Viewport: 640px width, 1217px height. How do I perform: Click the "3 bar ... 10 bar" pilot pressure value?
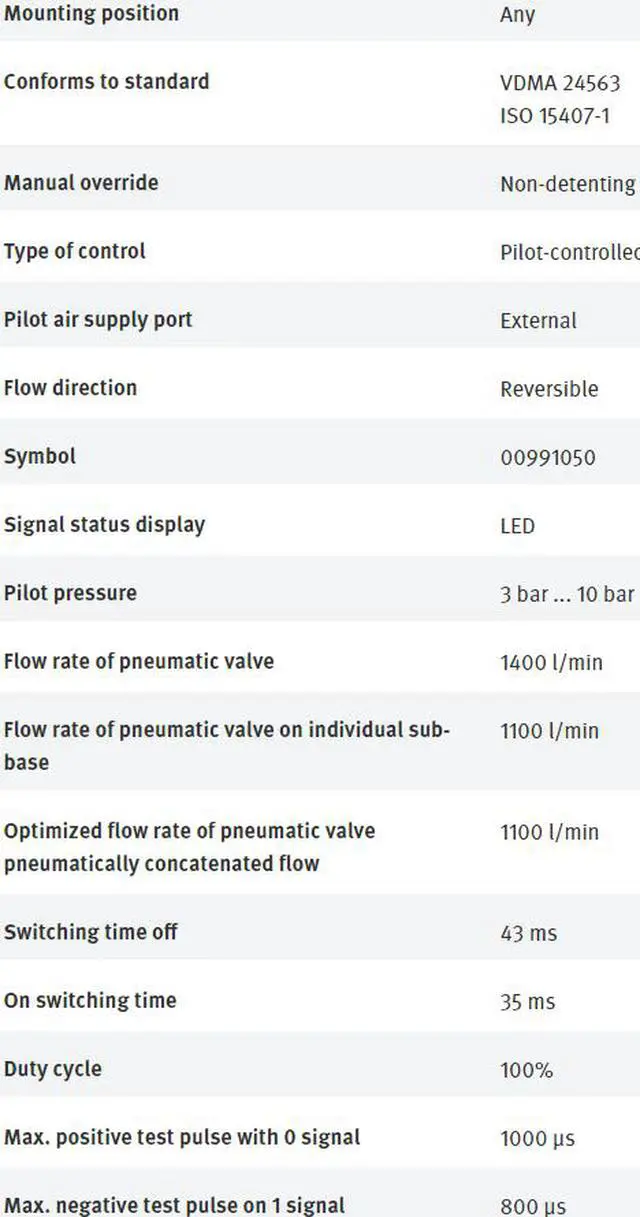[567, 594]
